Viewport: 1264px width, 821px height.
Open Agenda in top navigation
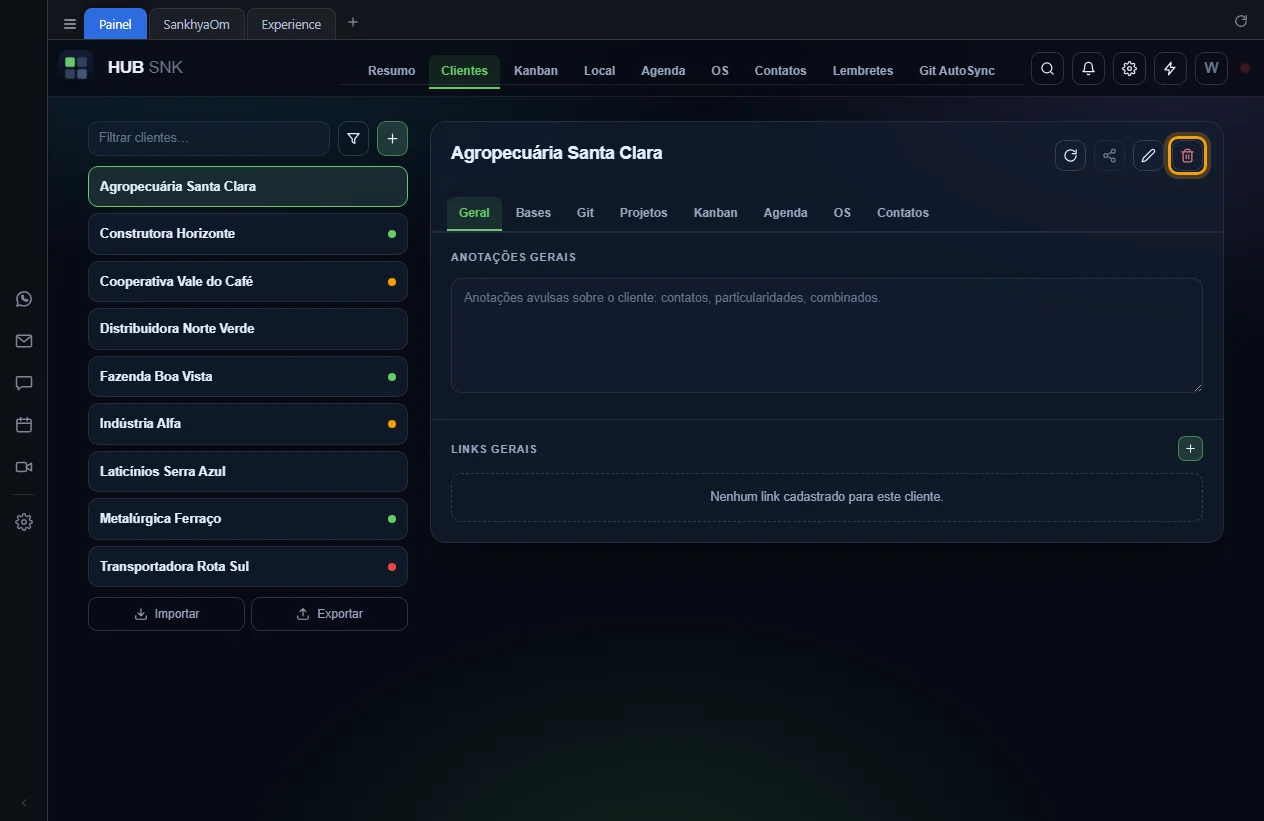(663, 71)
